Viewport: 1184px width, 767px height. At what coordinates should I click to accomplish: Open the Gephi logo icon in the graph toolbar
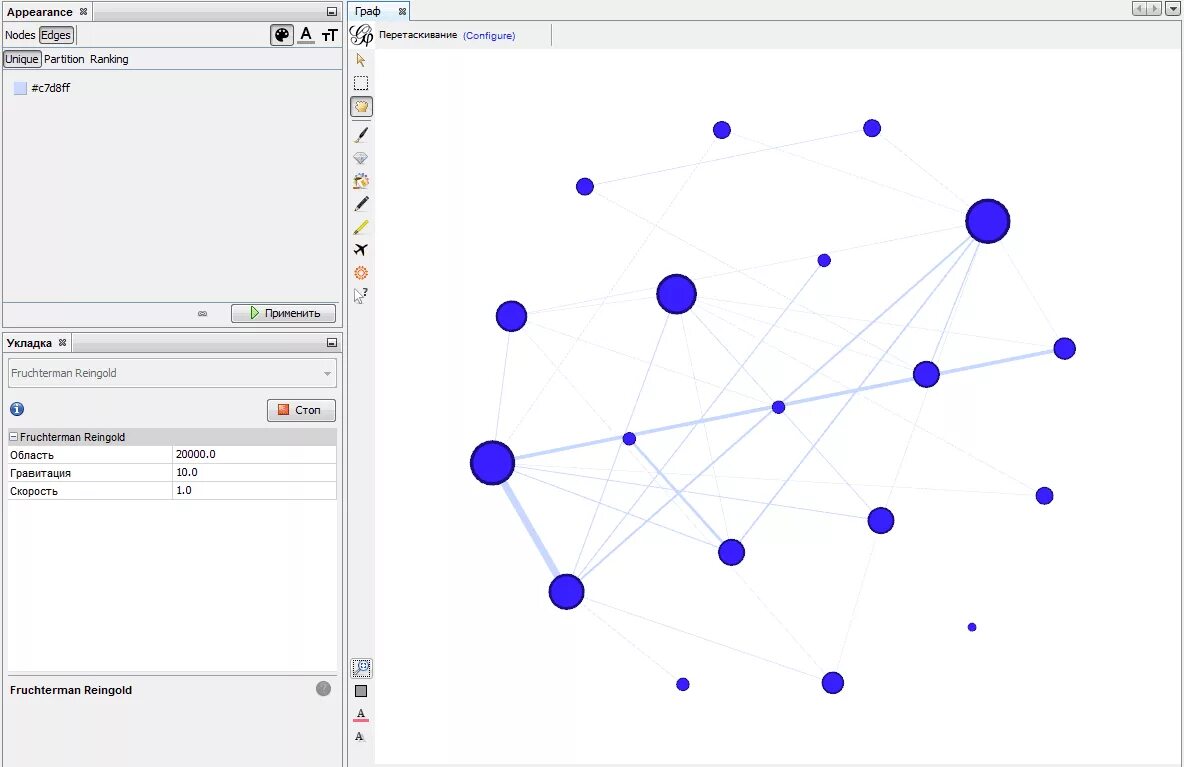point(362,35)
